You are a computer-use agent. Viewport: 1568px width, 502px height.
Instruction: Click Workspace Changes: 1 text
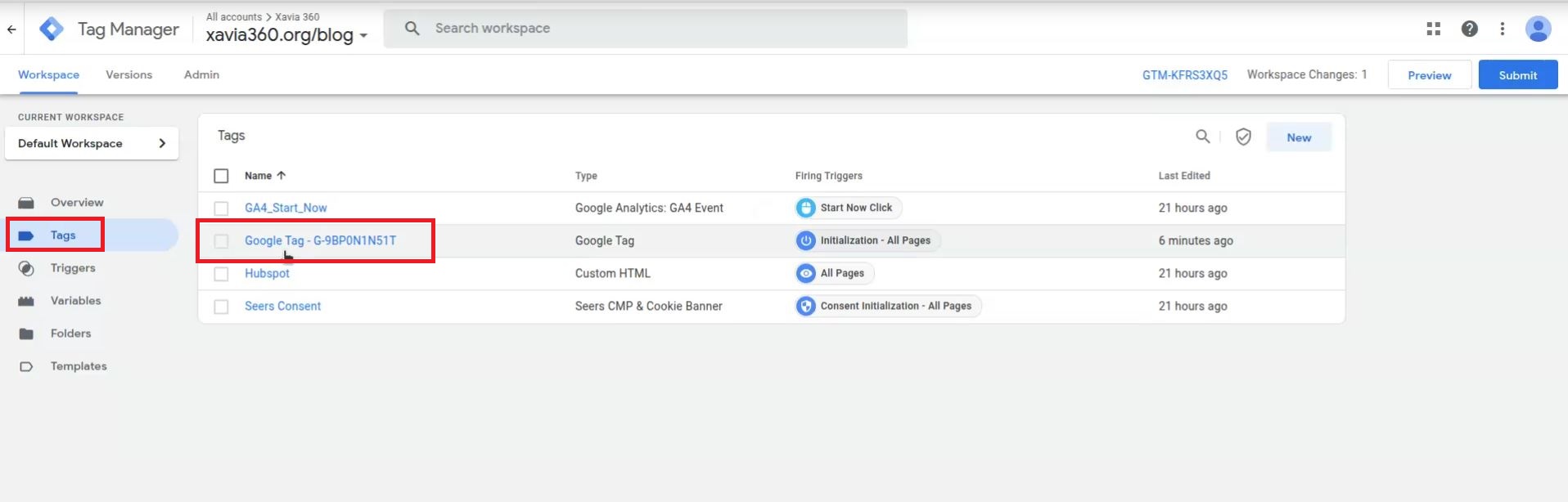coord(1307,74)
